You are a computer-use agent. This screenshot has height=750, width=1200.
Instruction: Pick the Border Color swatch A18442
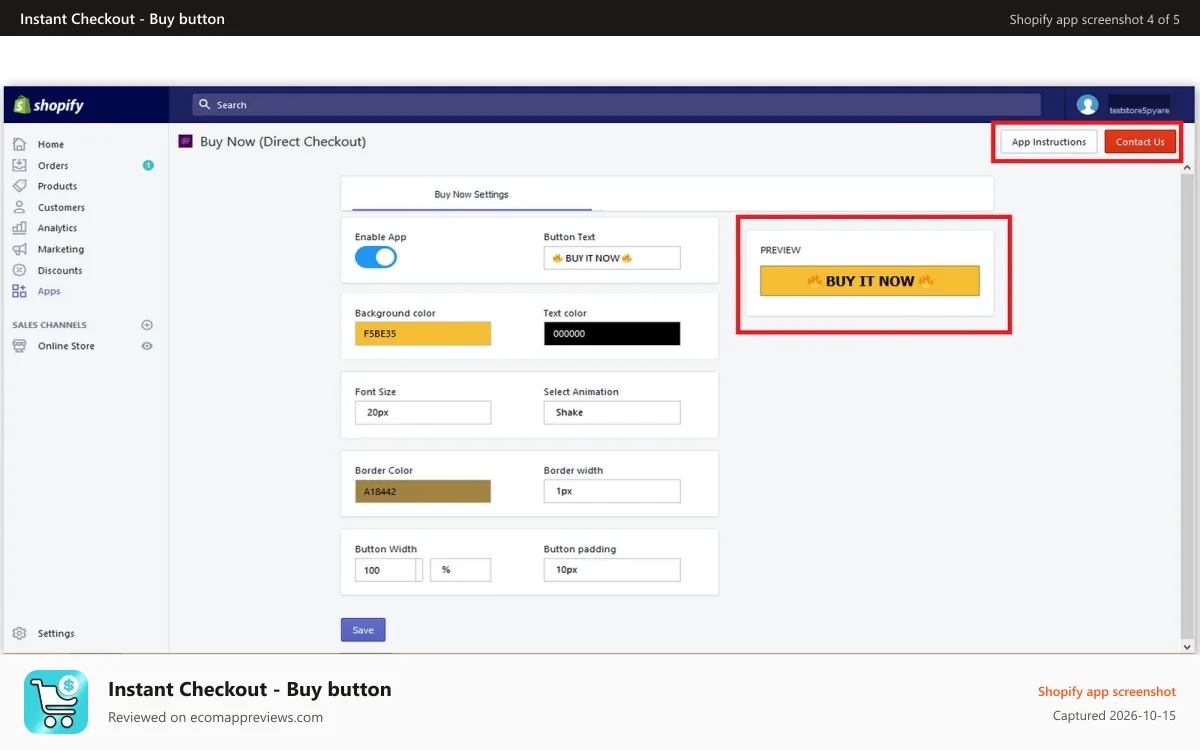(423, 491)
